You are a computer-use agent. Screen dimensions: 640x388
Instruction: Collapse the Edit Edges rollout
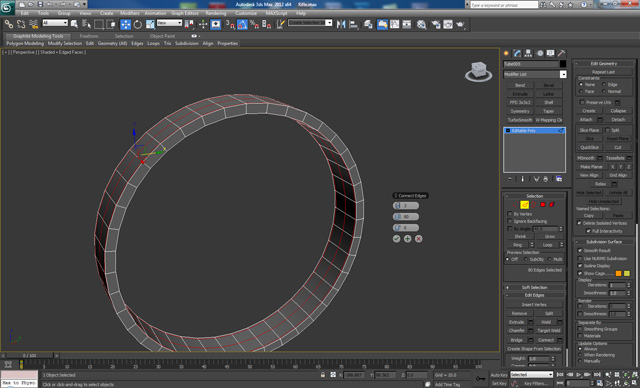(534, 295)
